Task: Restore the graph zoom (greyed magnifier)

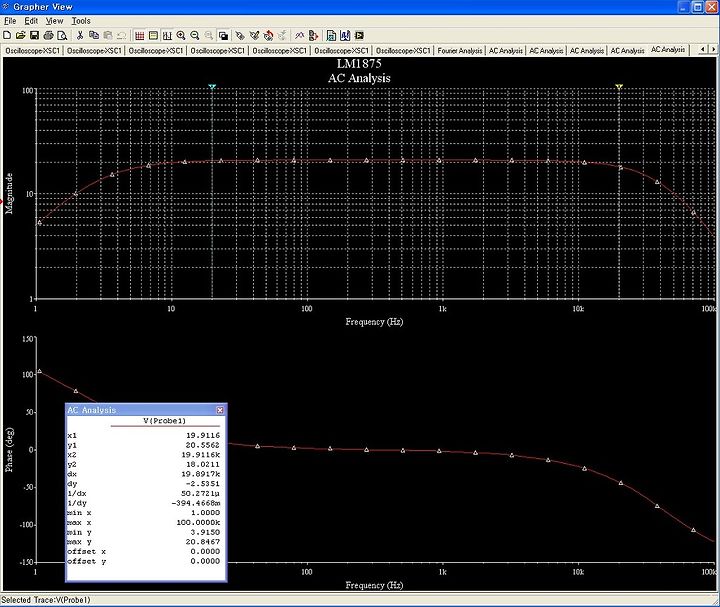Action: coord(209,35)
